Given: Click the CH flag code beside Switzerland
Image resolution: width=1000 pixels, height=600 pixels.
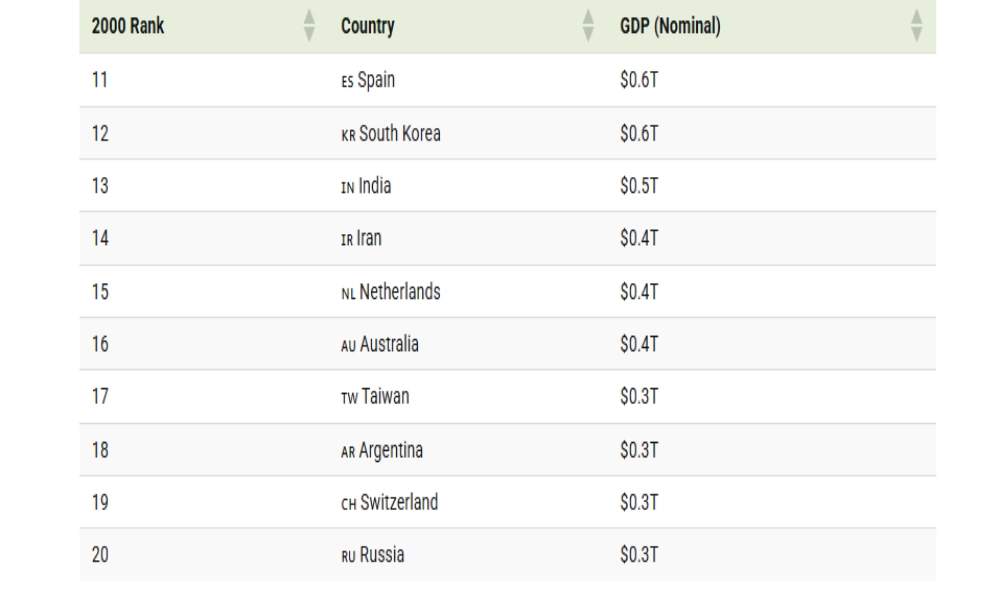Looking at the screenshot, I should [x=348, y=504].
